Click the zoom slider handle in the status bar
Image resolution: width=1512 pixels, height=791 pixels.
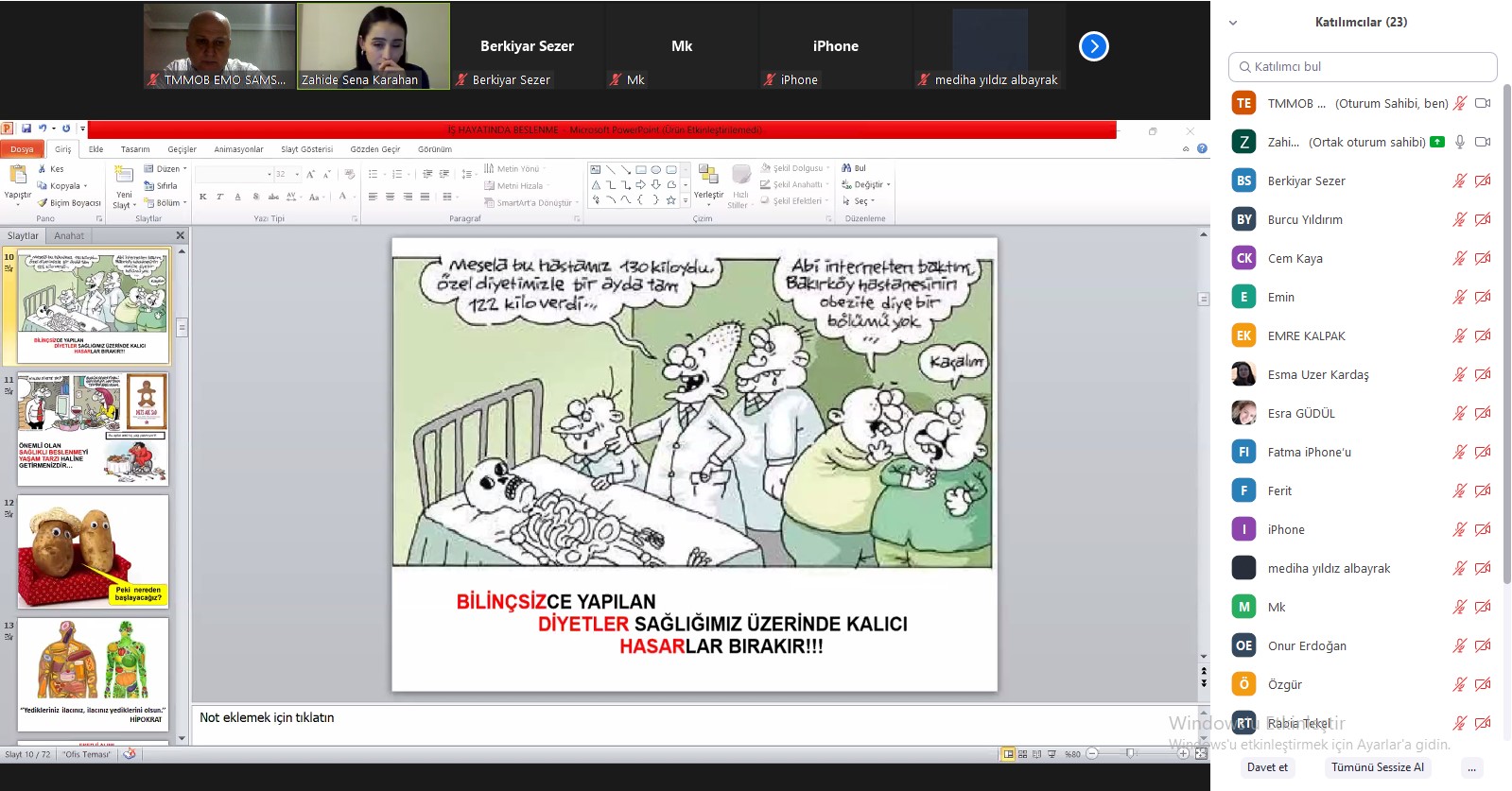(1129, 754)
